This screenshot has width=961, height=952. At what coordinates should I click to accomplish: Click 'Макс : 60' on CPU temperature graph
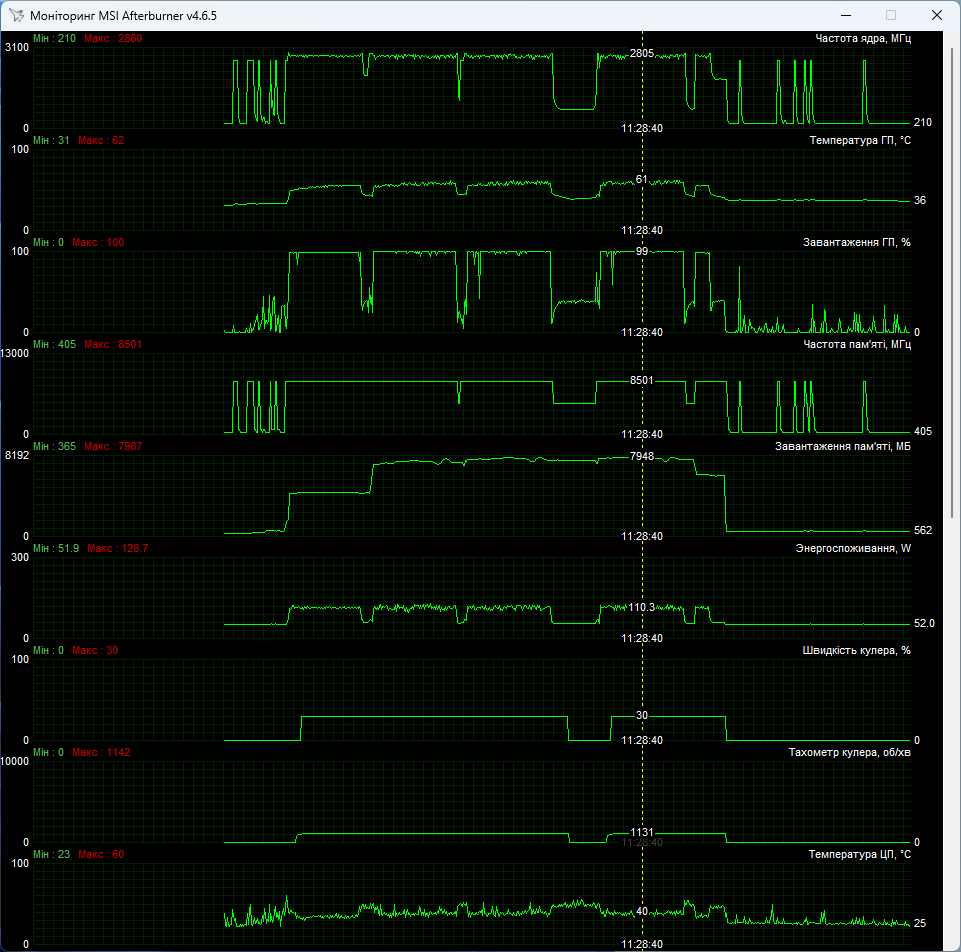(101, 855)
